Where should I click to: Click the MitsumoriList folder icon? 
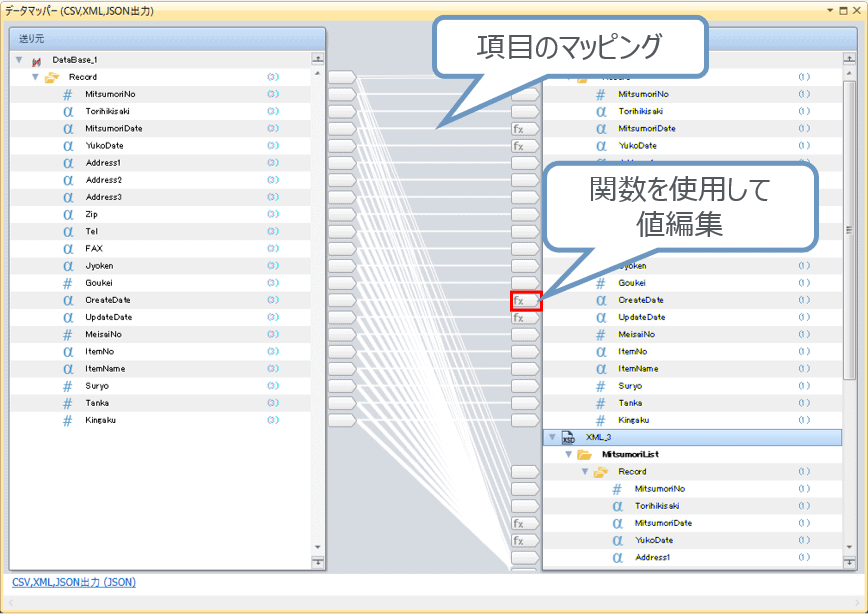coord(584,454)
